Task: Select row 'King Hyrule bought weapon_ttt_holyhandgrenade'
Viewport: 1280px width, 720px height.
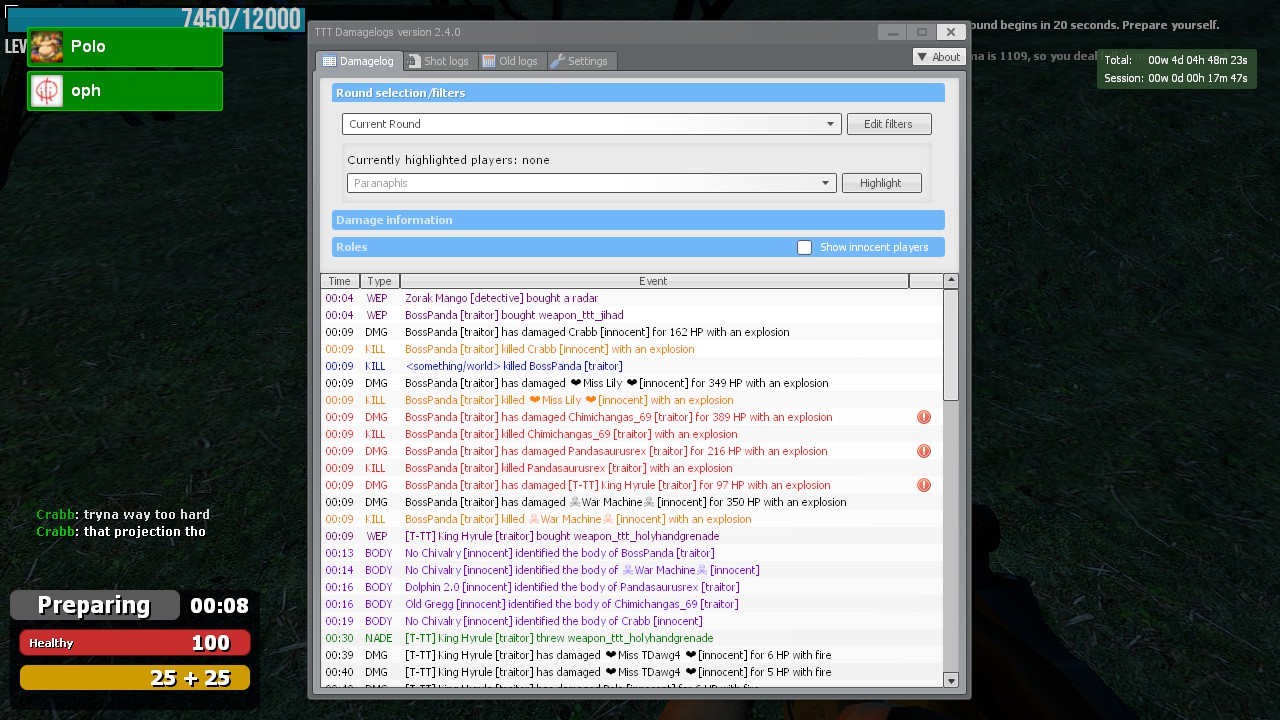Action: 631,536
